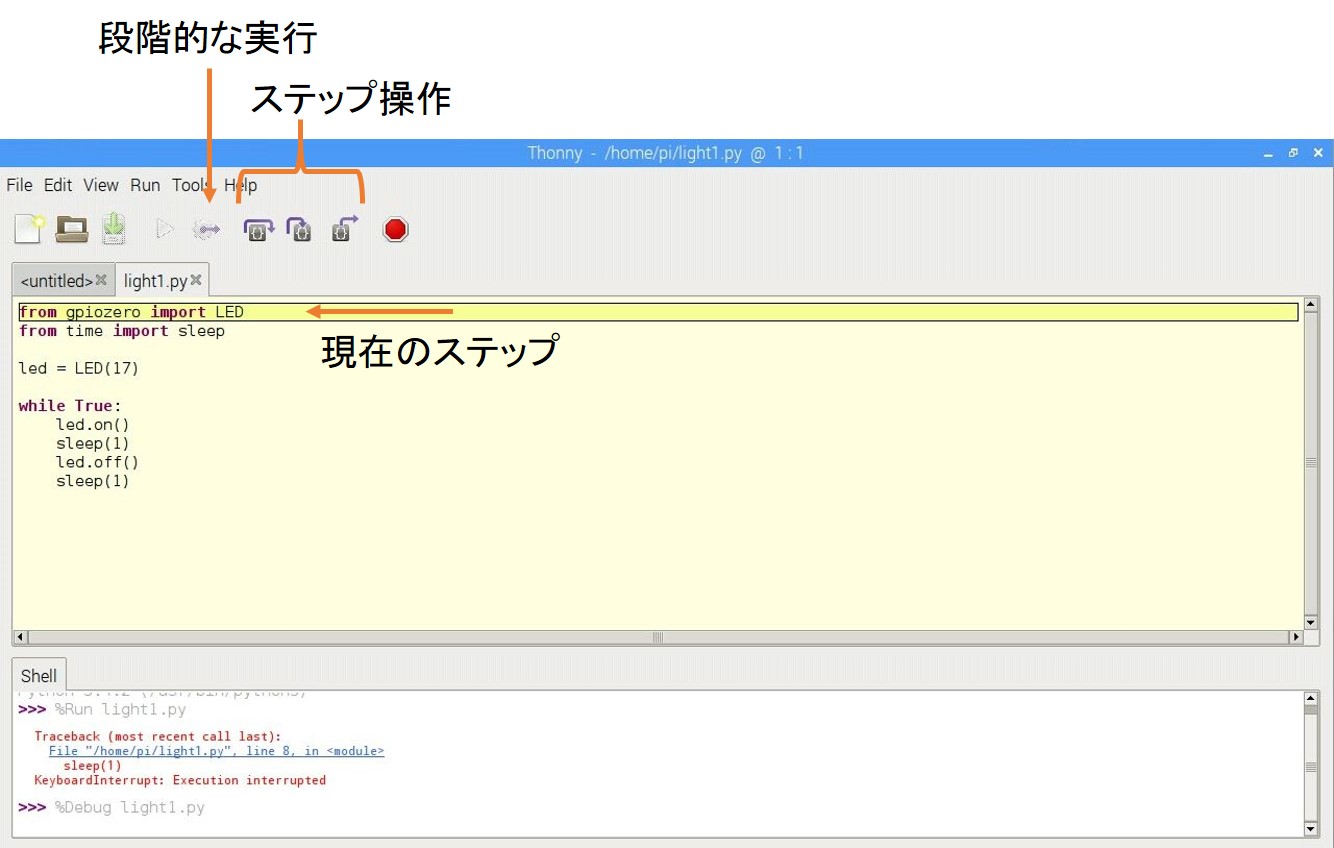The height and width of the screenshot is (848, 1334).
Task: Close the <untitled> tab
Action: coord(101,280)
